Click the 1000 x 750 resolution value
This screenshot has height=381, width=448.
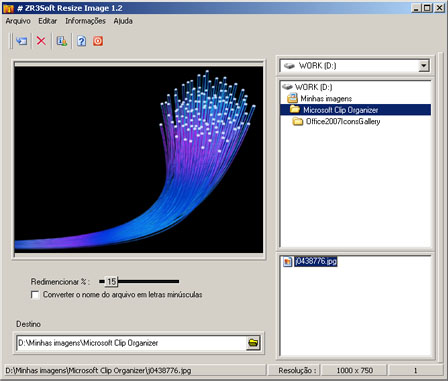[354, 370]
